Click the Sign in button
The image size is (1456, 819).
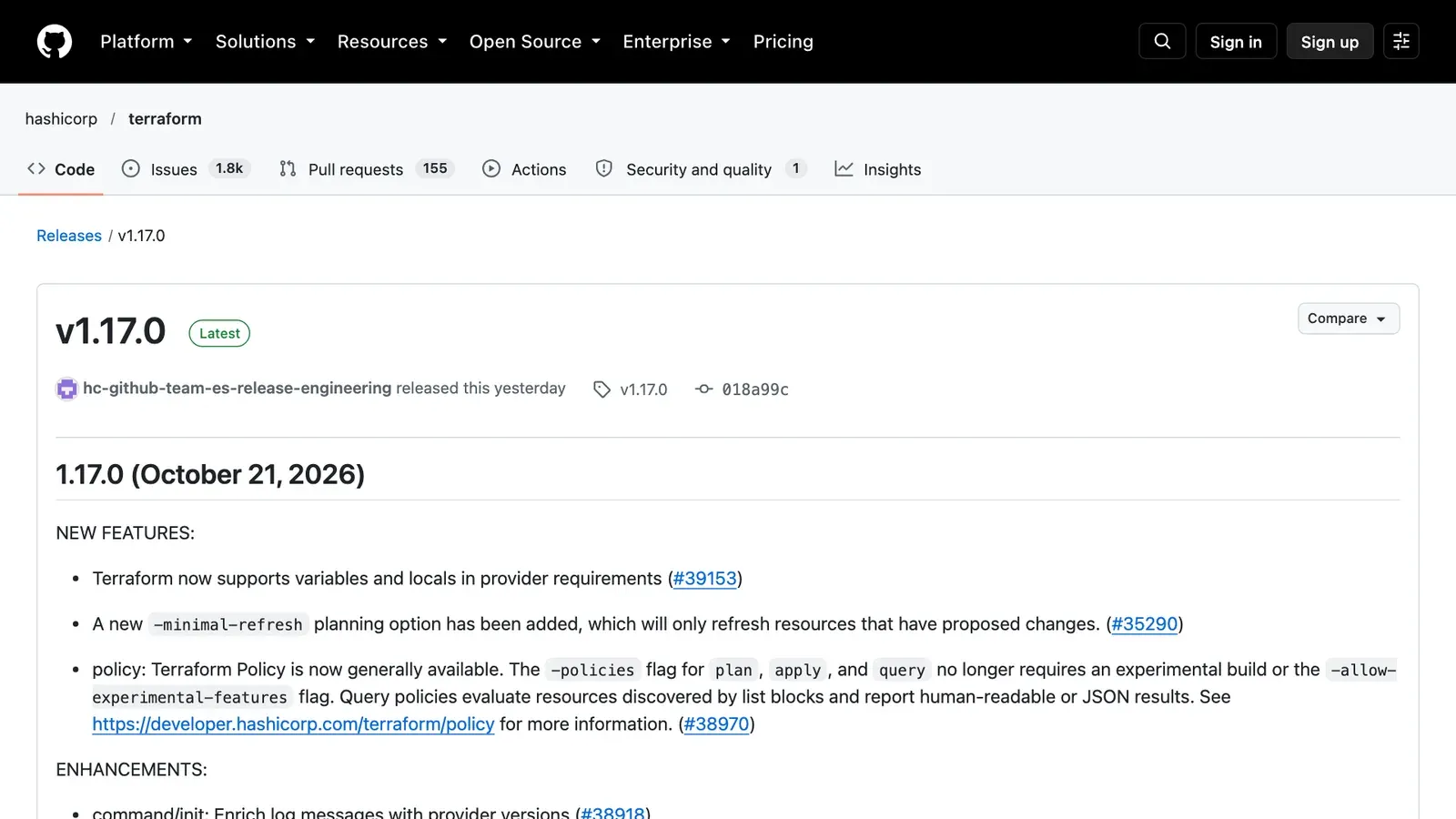point(1236,42)
